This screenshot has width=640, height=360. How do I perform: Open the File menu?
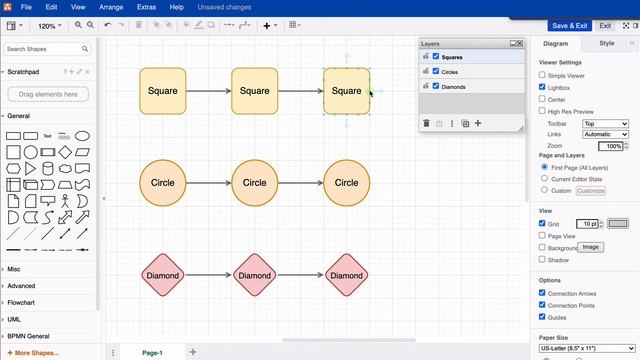(x=26, y=7)
